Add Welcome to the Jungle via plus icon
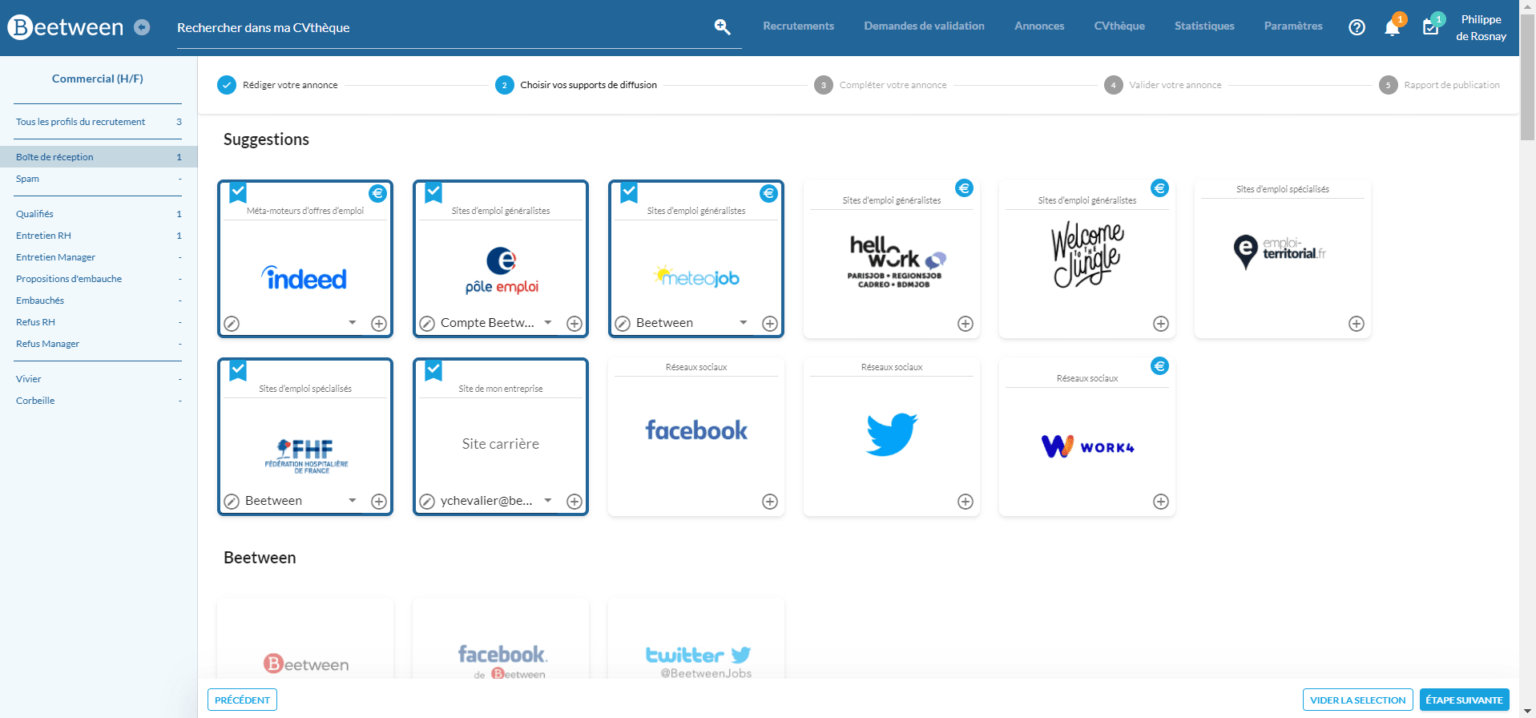The height and width of the screenshot is (718, 1536). pyautogui.click(x=1161, y=323)
